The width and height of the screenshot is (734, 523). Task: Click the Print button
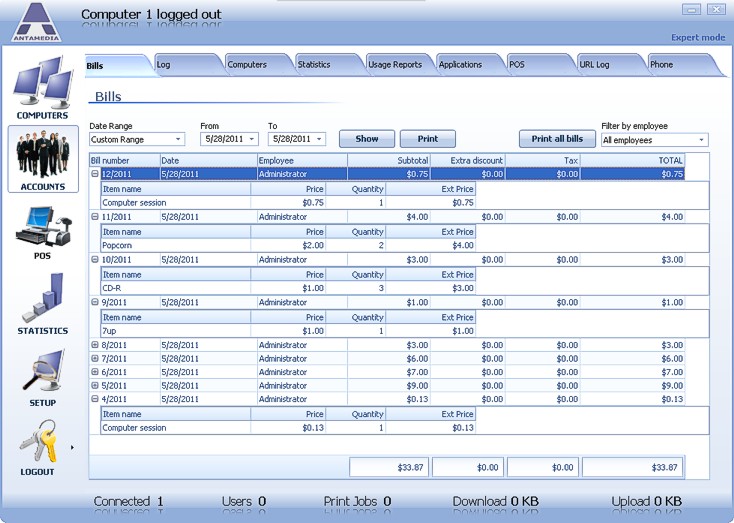(428, 139)
